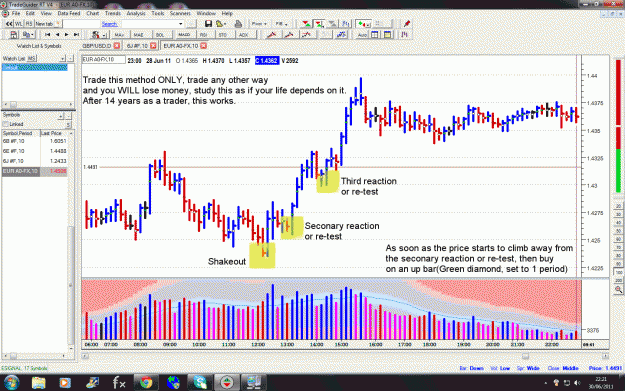The height and width of the screenshot is (391, 625).
Task: Click the magnifier zoom icon right of chart
Action: pos(618,290)
